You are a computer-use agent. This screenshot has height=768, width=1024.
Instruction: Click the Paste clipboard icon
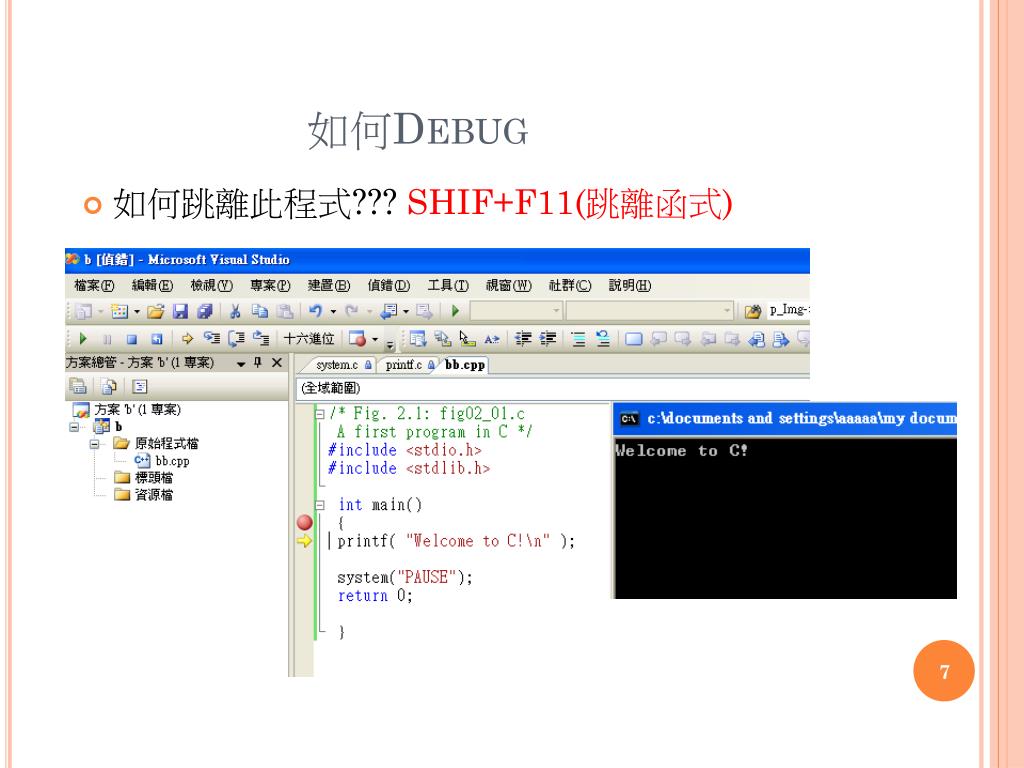[284, 312]
